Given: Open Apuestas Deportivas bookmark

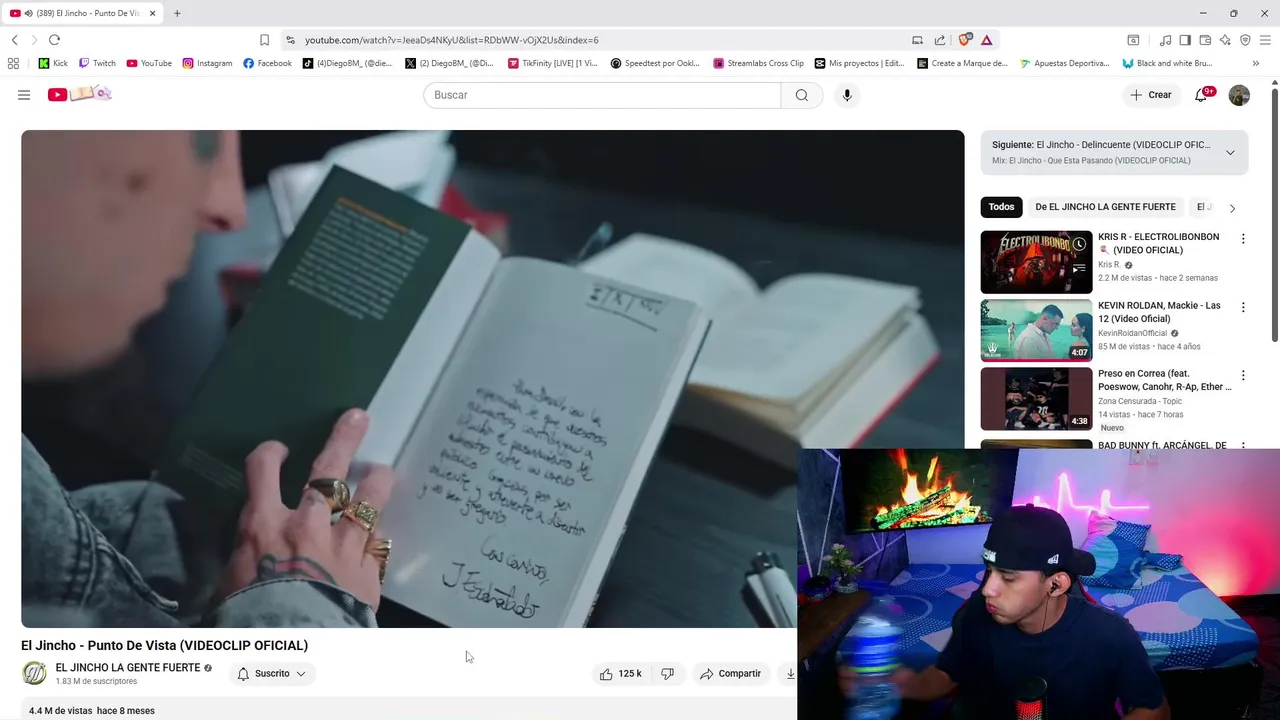Looking at the screenshot, I should click(x=1064, y=63).
